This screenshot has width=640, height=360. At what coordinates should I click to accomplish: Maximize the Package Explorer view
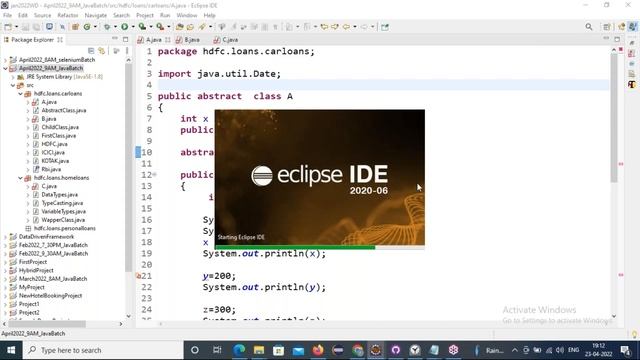click(x=126, y=39)
